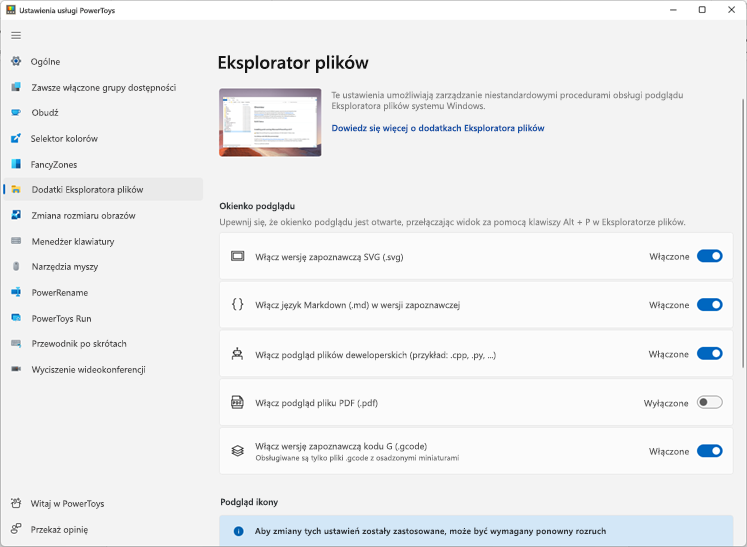Open Narzędzia myszy page

[103, 267]
